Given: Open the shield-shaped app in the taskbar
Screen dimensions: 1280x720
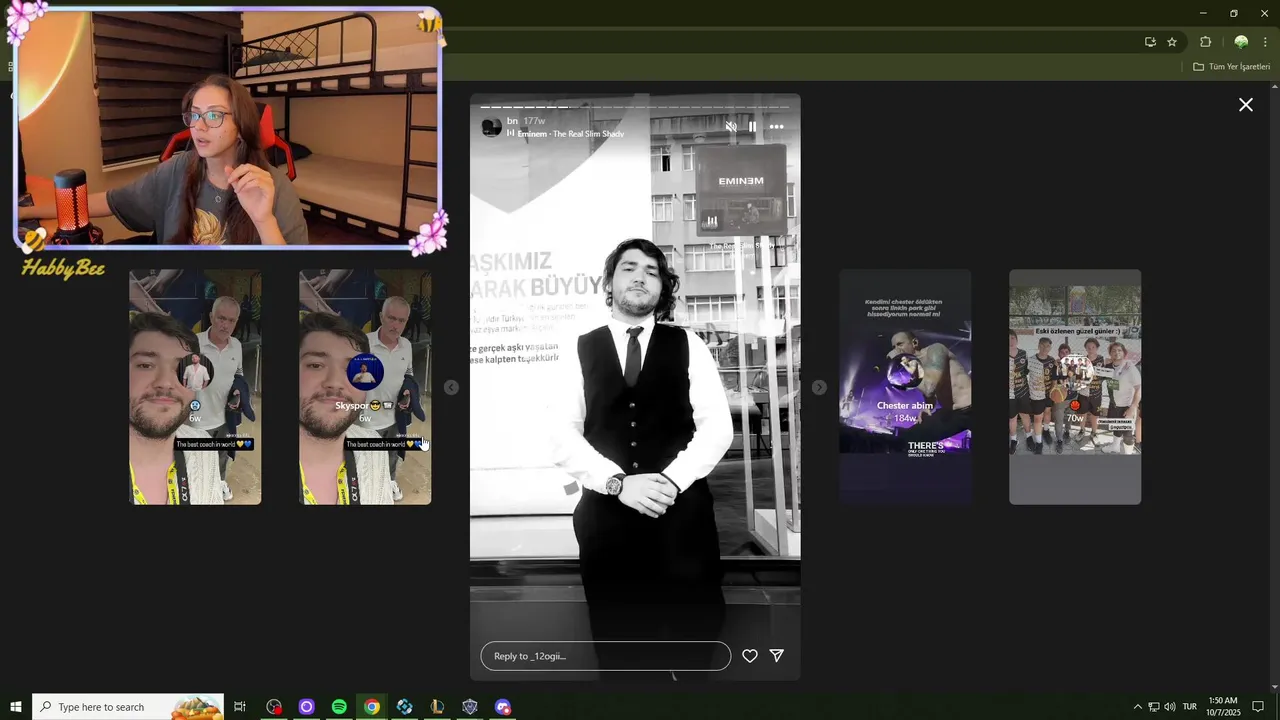Looking at the screenshot, I should 470,707.
